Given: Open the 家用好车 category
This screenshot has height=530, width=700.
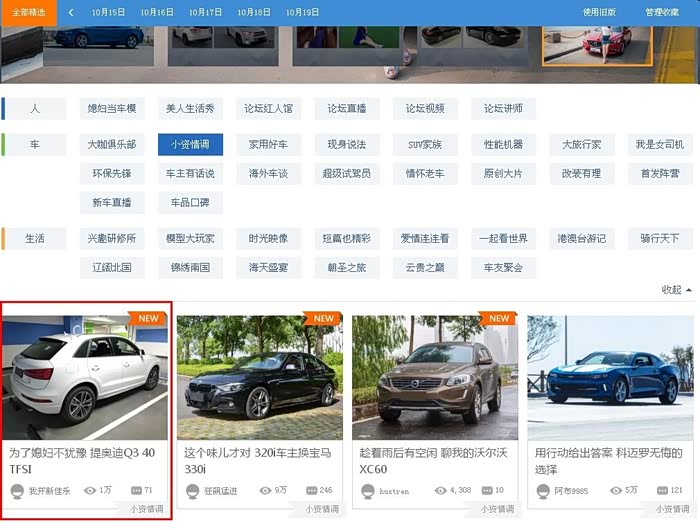Looking at the screenshot, I should point(268,145).
